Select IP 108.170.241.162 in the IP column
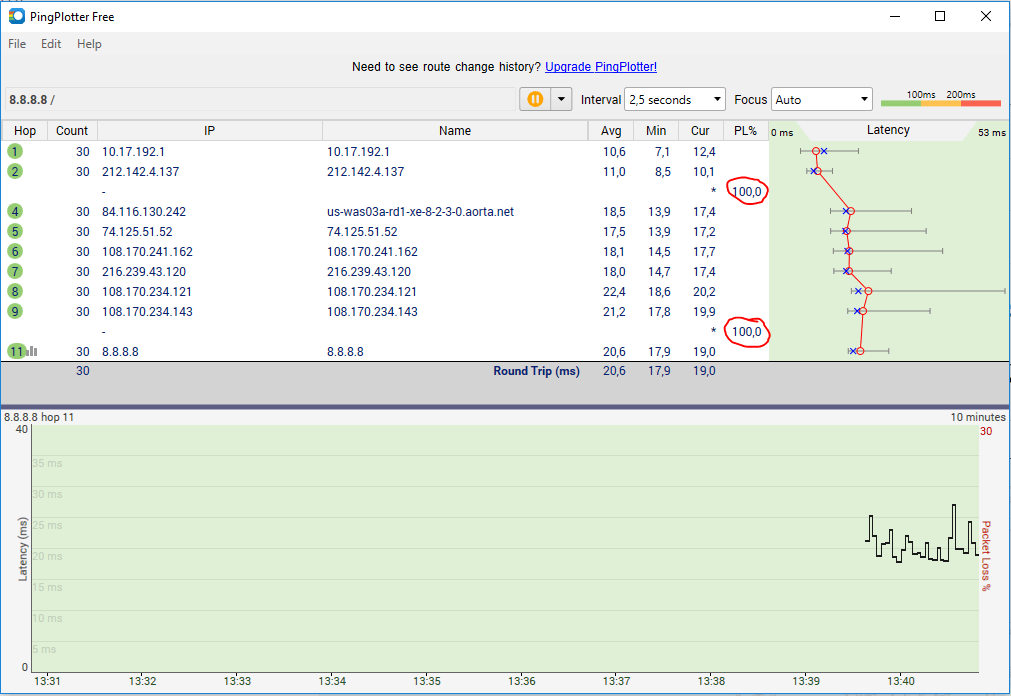 tap(147, 252)
